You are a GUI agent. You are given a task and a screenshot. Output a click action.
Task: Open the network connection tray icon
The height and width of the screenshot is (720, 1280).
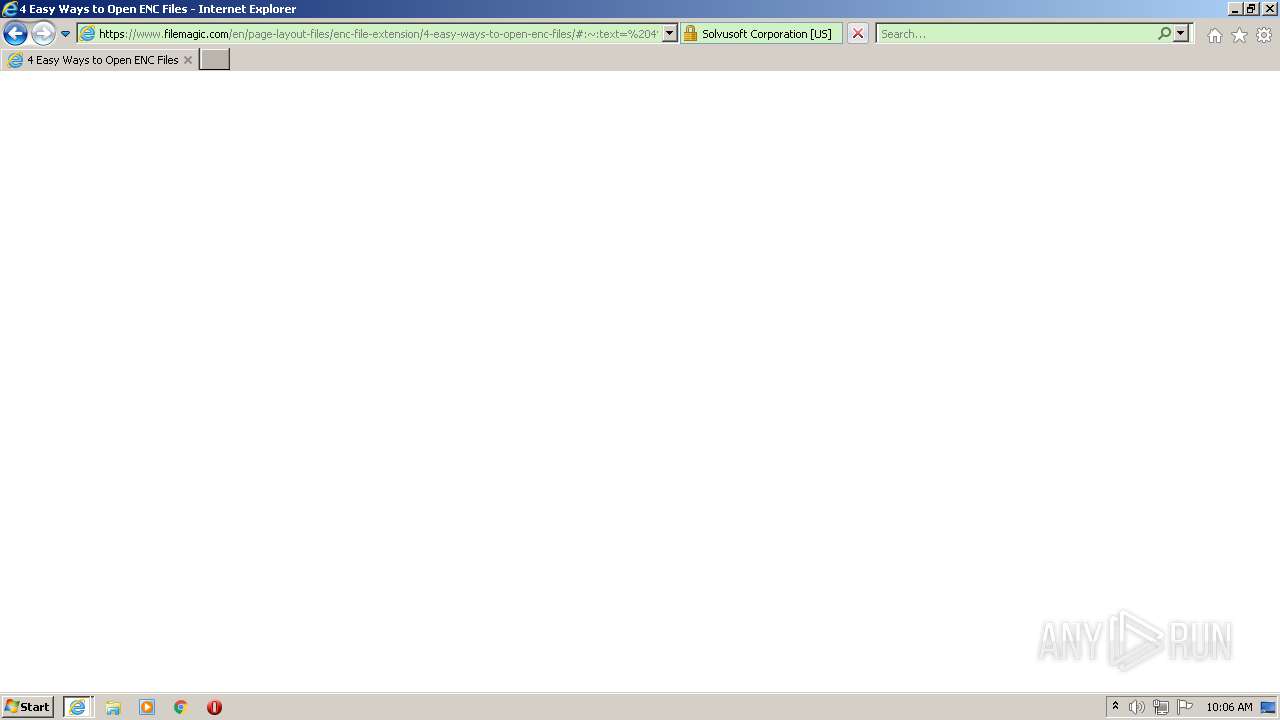(x=1161, y=707)
